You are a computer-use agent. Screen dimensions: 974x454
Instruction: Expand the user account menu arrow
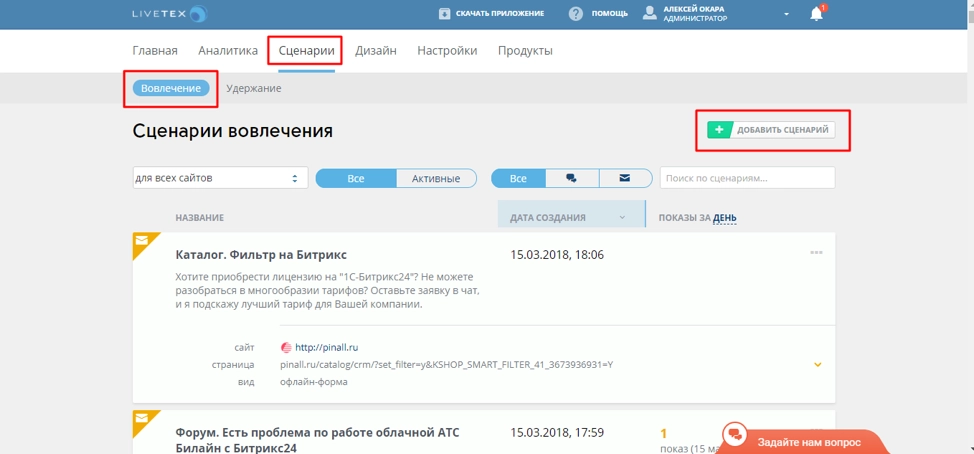[786, 15]
